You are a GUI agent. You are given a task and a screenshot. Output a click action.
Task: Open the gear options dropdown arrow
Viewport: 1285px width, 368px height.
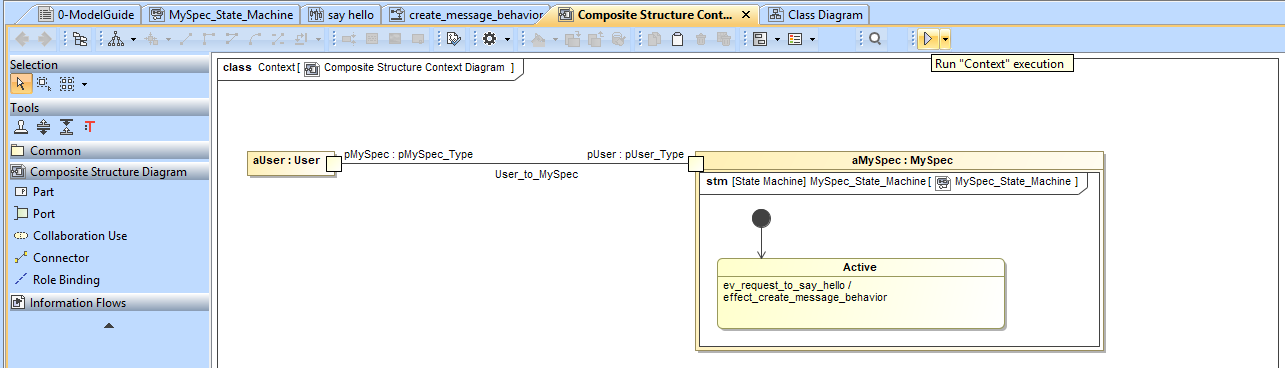[507, 39]
